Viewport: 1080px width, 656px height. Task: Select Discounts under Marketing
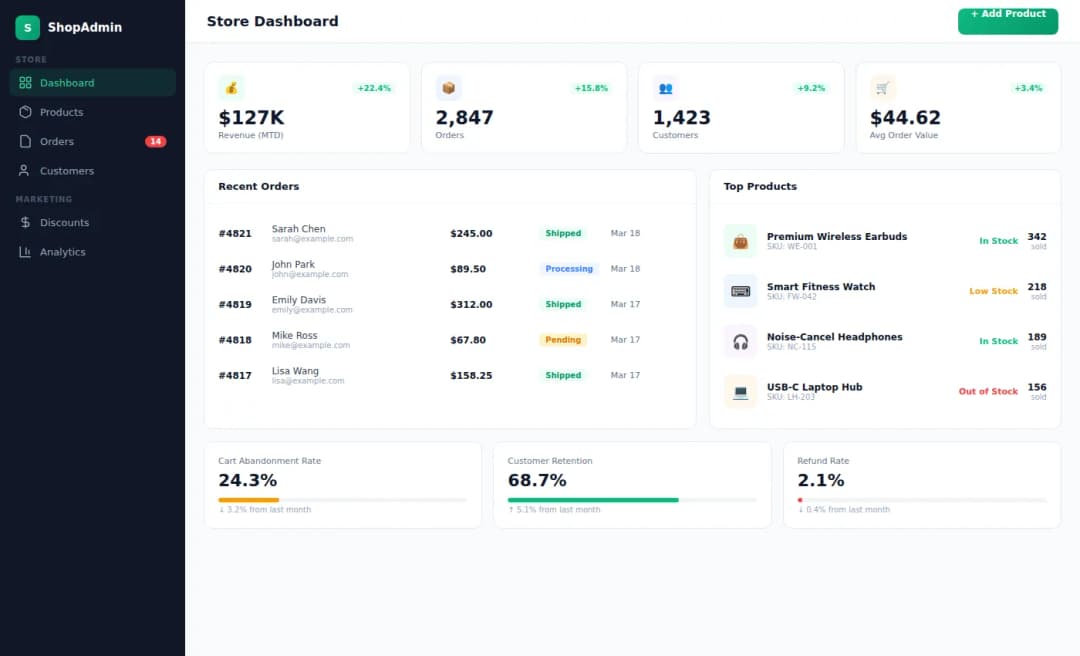click(64, 223)
